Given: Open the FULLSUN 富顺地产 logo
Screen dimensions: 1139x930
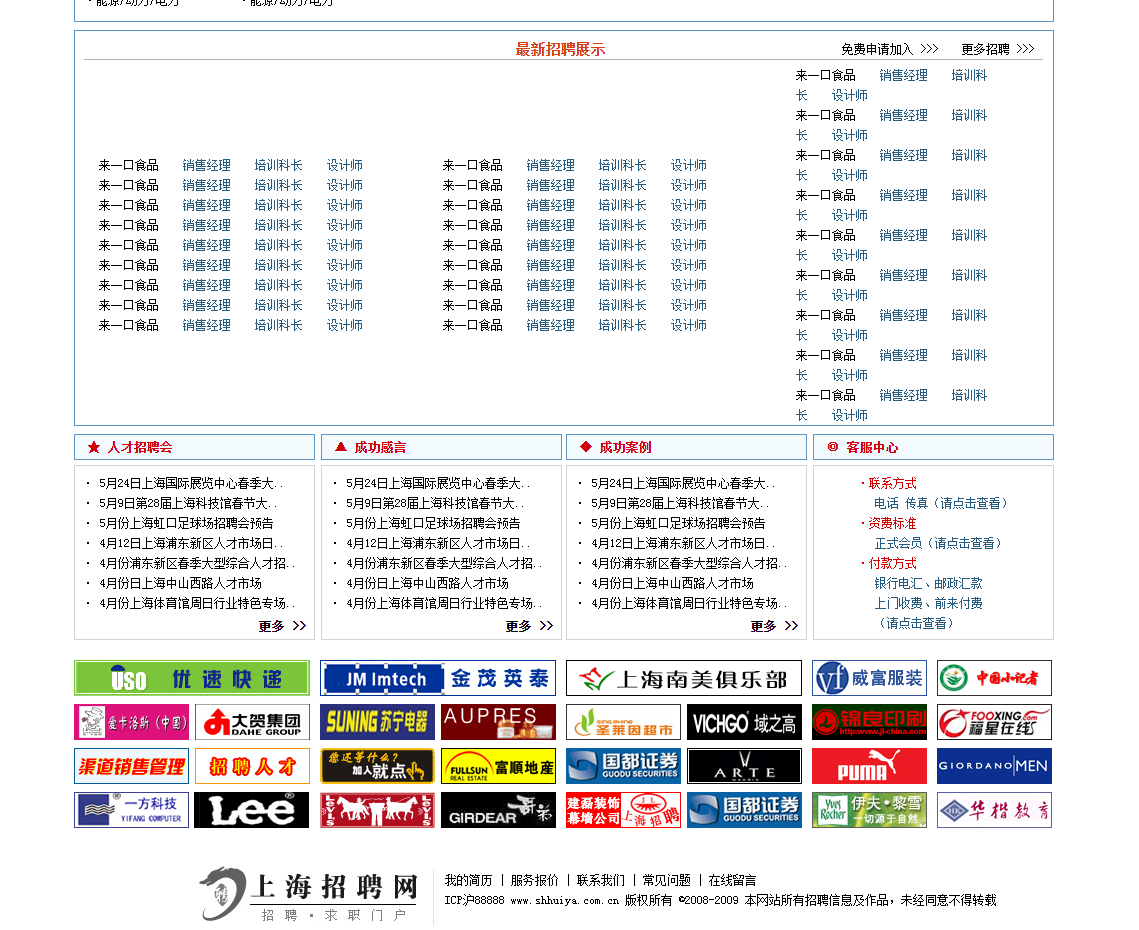Looking at the screenshot, I should pos(498,766).
